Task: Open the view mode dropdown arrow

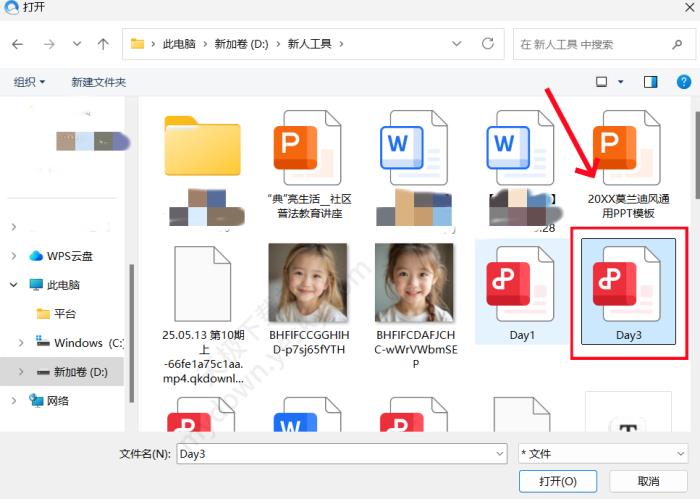Action: (621, 81)
